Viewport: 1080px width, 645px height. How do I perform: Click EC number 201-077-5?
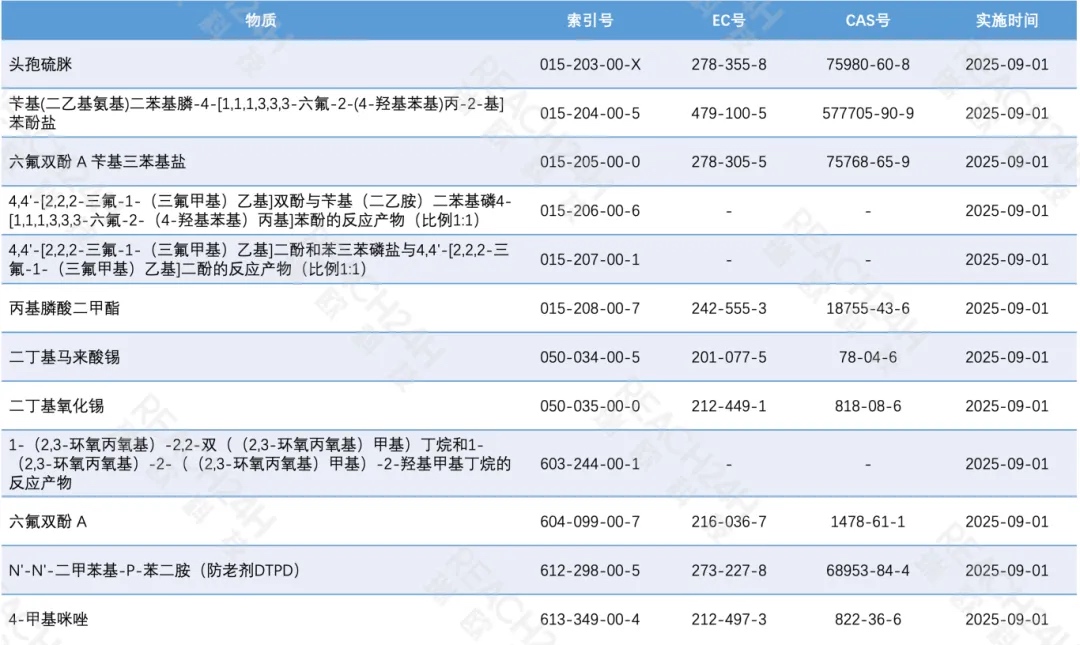tap(728, 357)
